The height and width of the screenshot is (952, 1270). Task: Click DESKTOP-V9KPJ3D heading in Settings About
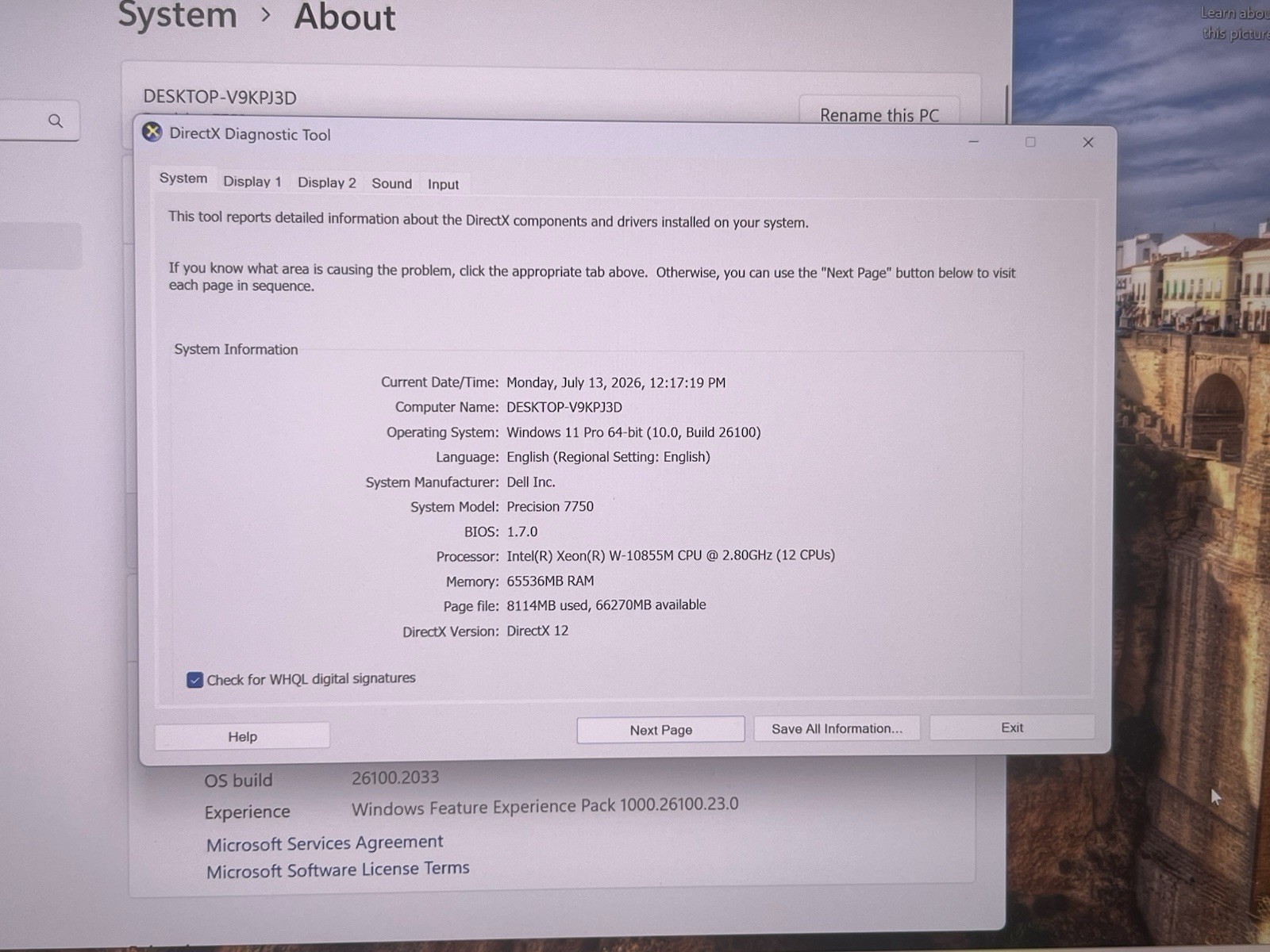[x=220, y=97]
